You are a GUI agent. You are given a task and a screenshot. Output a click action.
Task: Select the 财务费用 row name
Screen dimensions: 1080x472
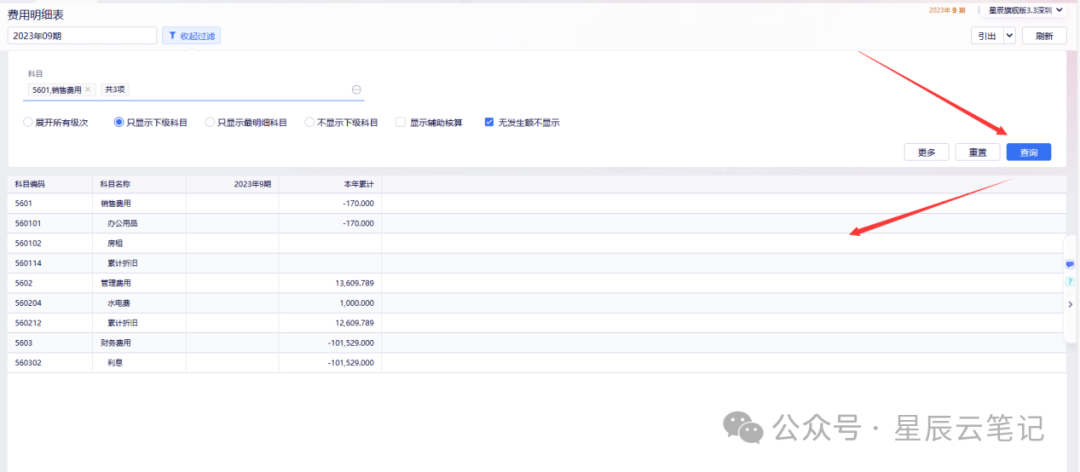[115, 342]
